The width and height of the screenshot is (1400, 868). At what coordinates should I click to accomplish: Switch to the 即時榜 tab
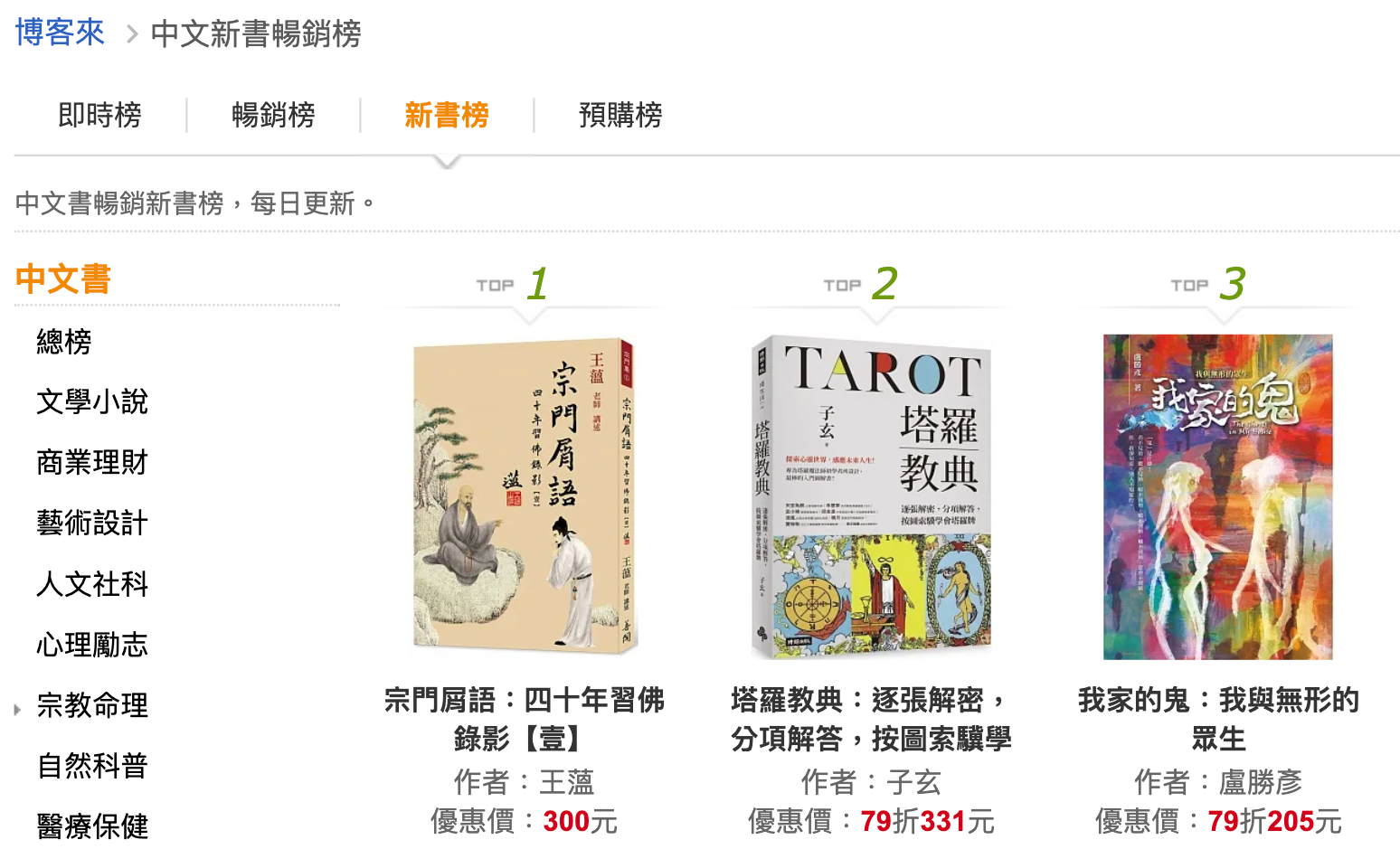(x=100, y=116)
